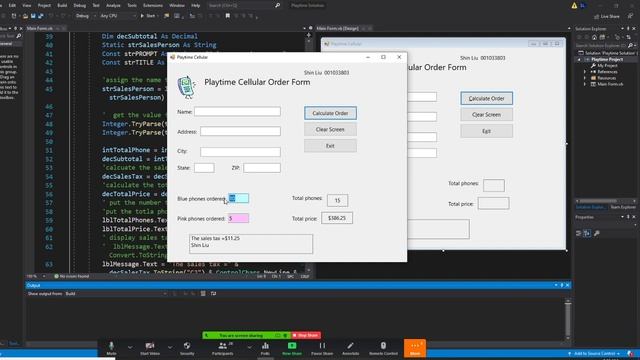Viewport: 640px width, 360px height.
Task: Click Solution Explorer home icon
Action: (594, 37)
